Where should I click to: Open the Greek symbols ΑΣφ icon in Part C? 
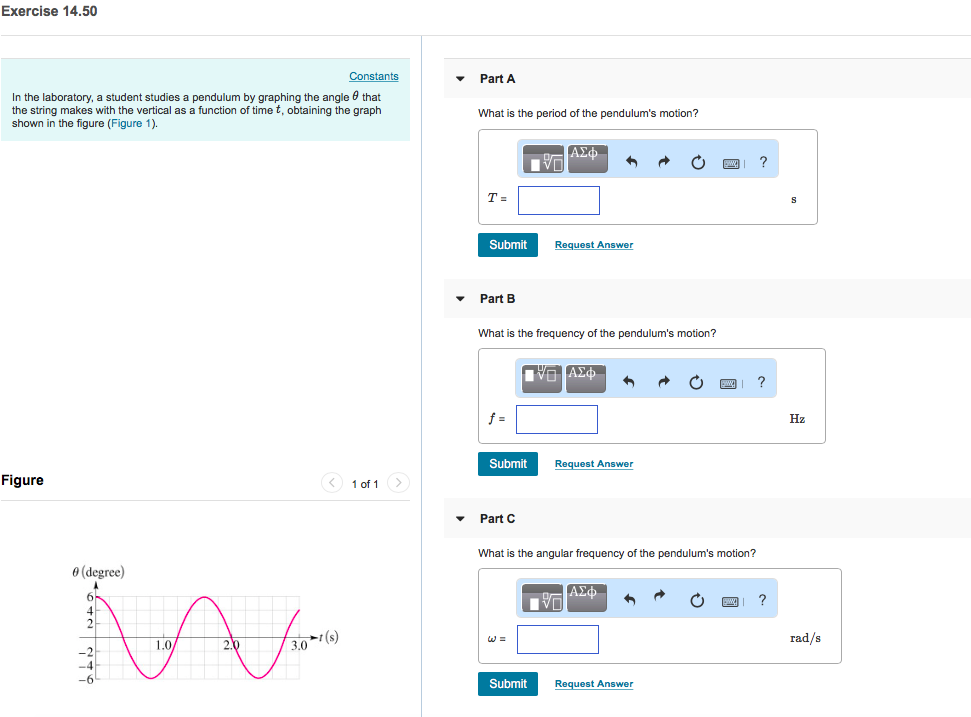tap(586, 596)
